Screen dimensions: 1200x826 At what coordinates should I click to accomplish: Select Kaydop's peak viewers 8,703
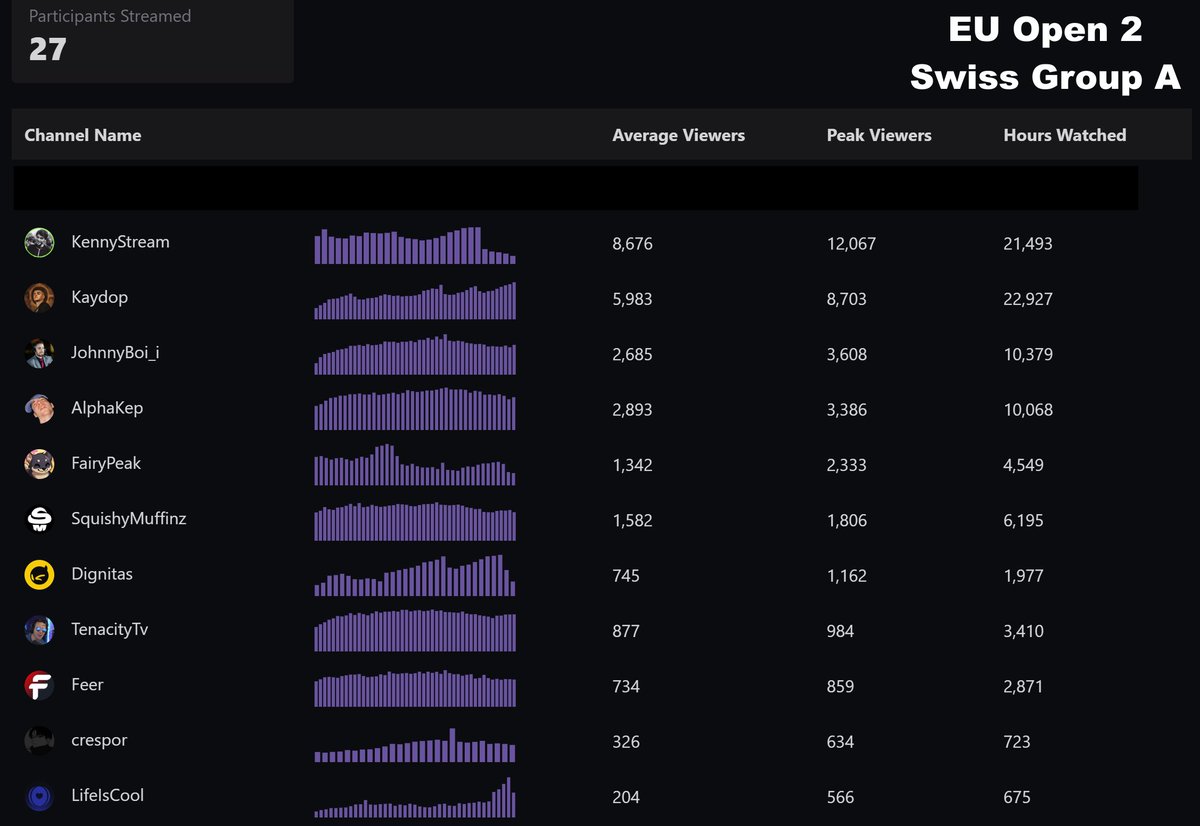click(x=847, y=299)
